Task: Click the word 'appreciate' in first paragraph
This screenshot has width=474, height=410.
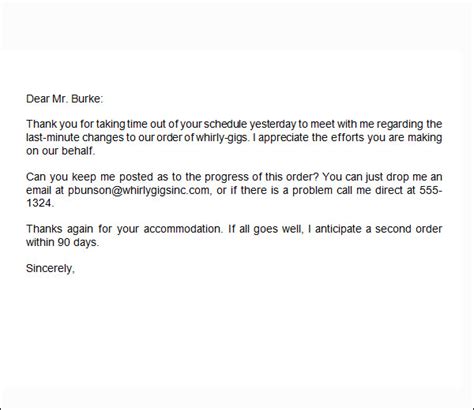Action: pos(283,138)
